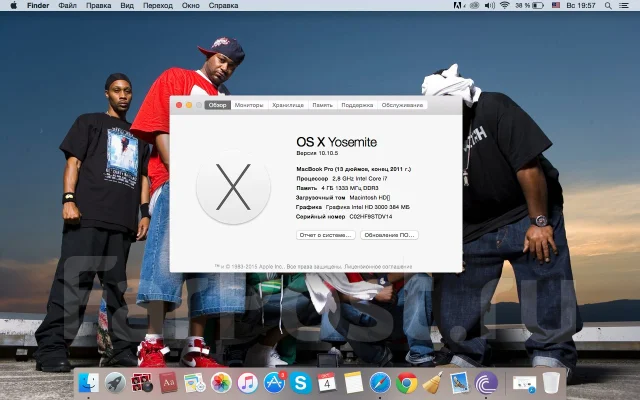Open the Файл menu
Image resolution: width=640 pixels, height=400 pixels.
coord(67,5)
